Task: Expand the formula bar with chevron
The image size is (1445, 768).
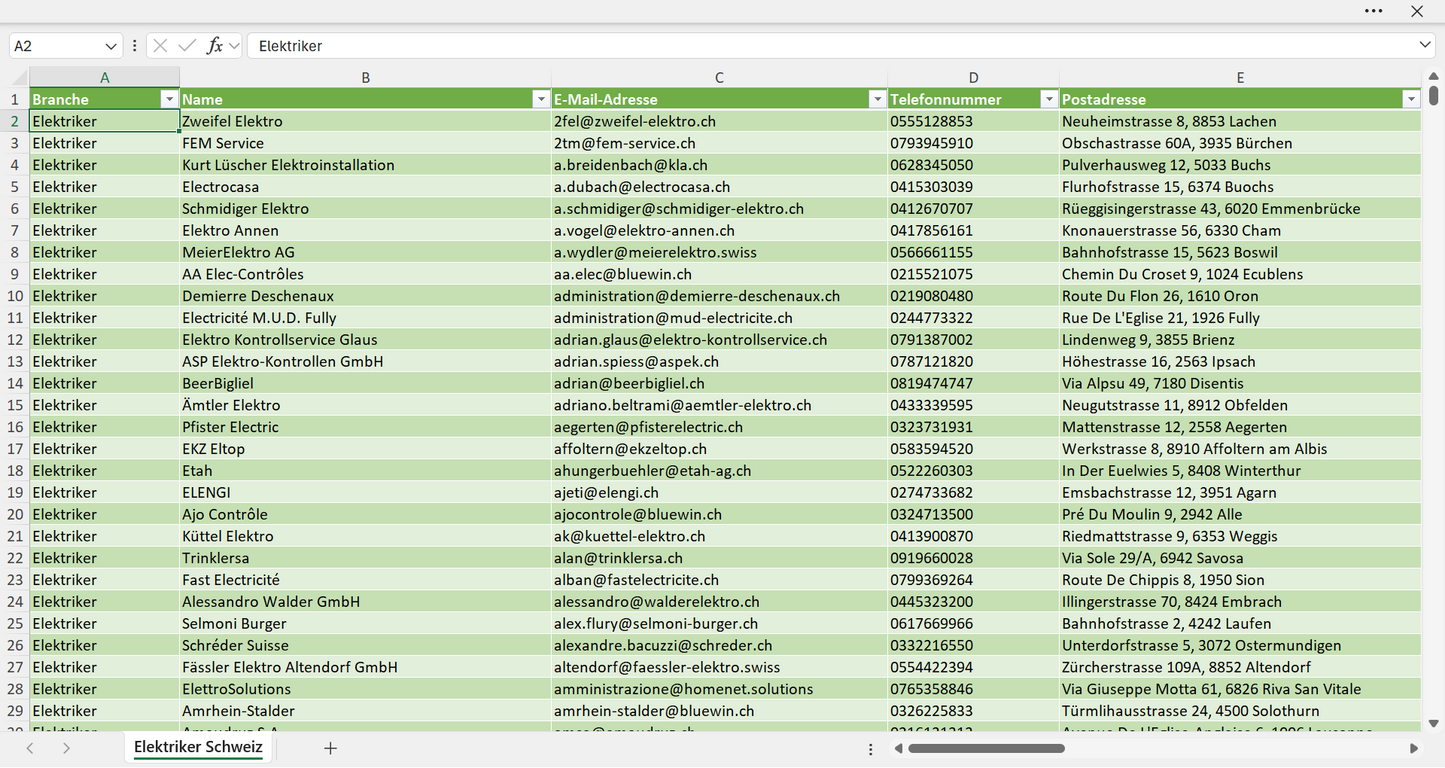Action: coord(1425,46)
